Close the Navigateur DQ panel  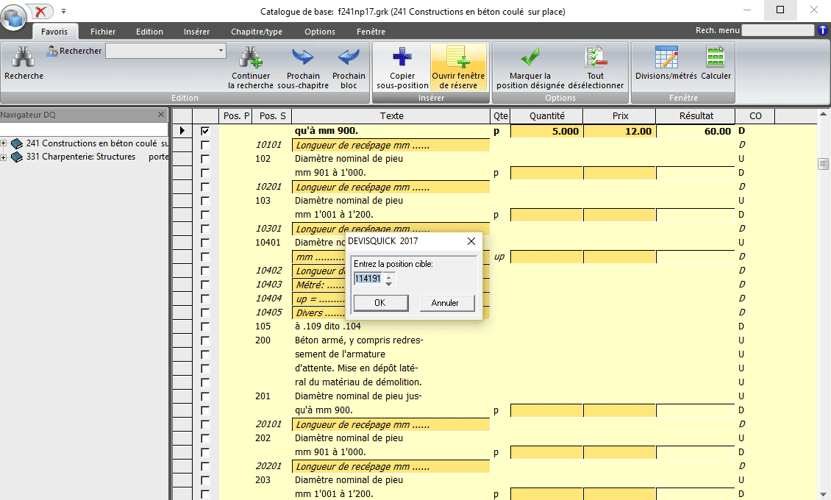point(161,115)
